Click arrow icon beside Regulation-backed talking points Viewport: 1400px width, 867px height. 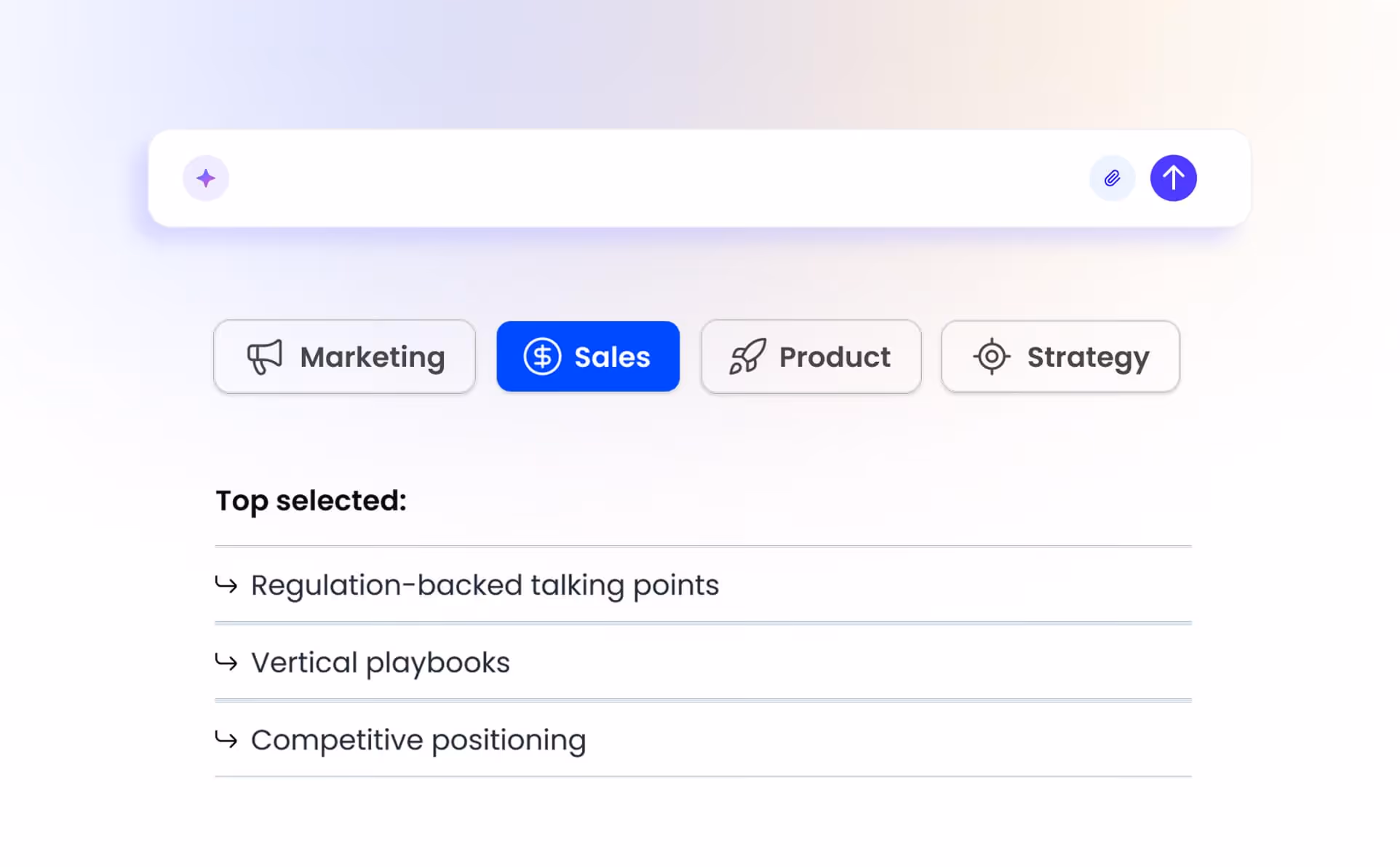[226, 585]
